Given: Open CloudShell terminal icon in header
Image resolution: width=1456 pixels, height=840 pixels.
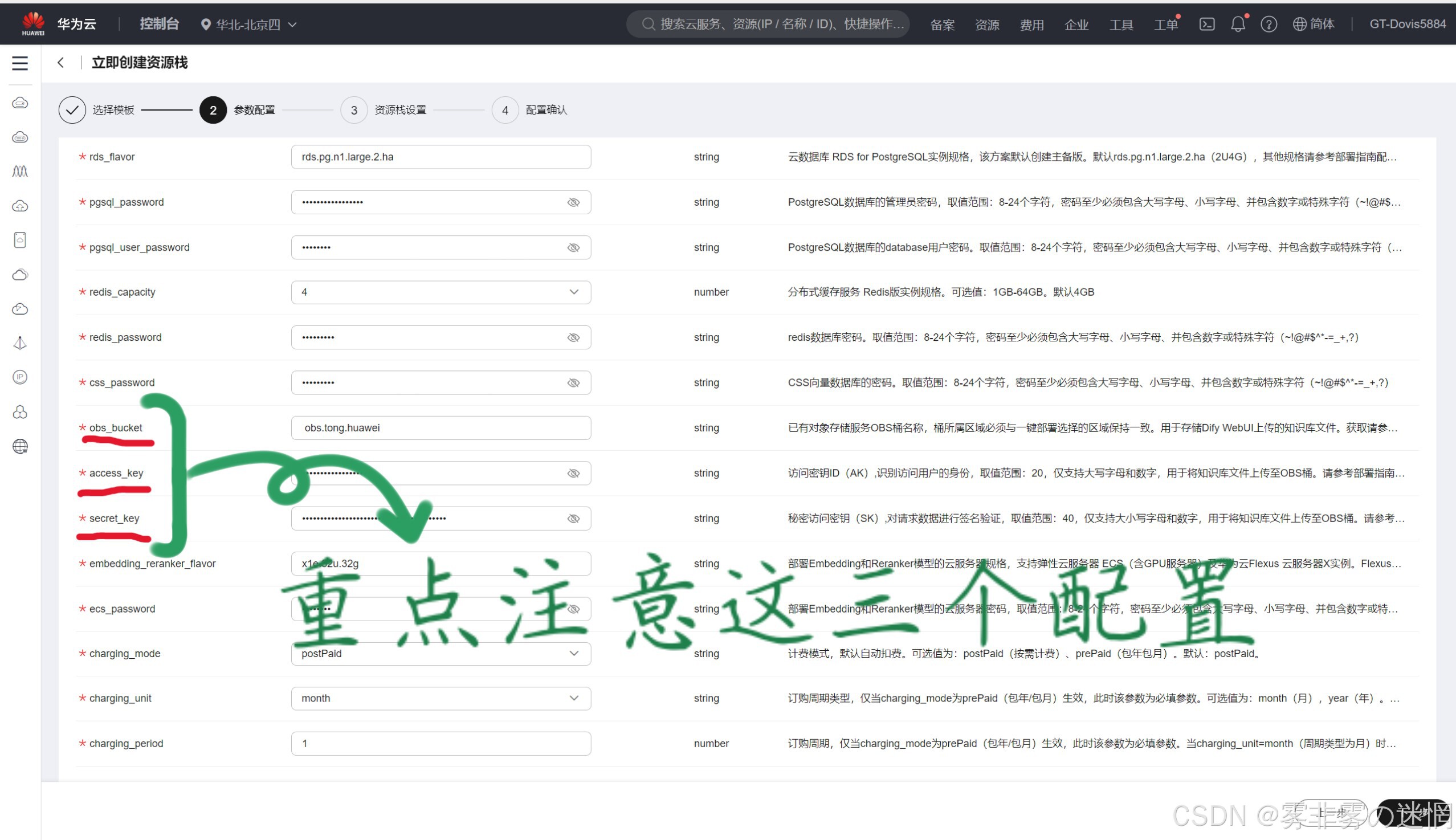Looking at the screenshot, I should click(x=1206, y=25).
